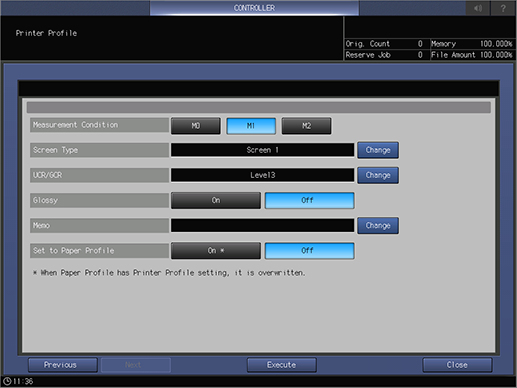Click the Memo label
Viewport: 517px width, 388px height.
point(99,226)
